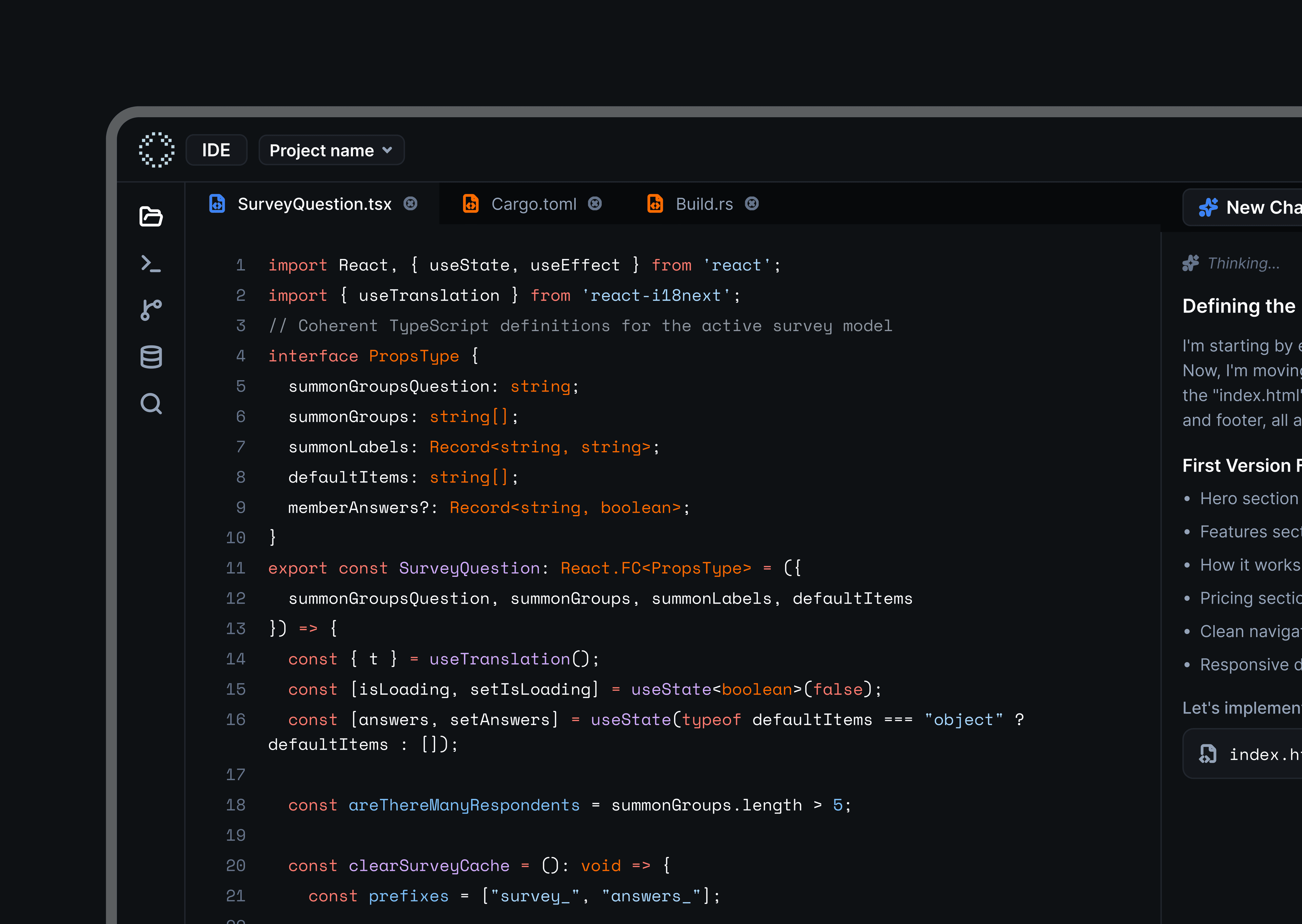The width and height of the screenshot is (1302, 924).
Task: Click the SurveyQuestion.tsx file type icon
Action: tap(217, 204)
